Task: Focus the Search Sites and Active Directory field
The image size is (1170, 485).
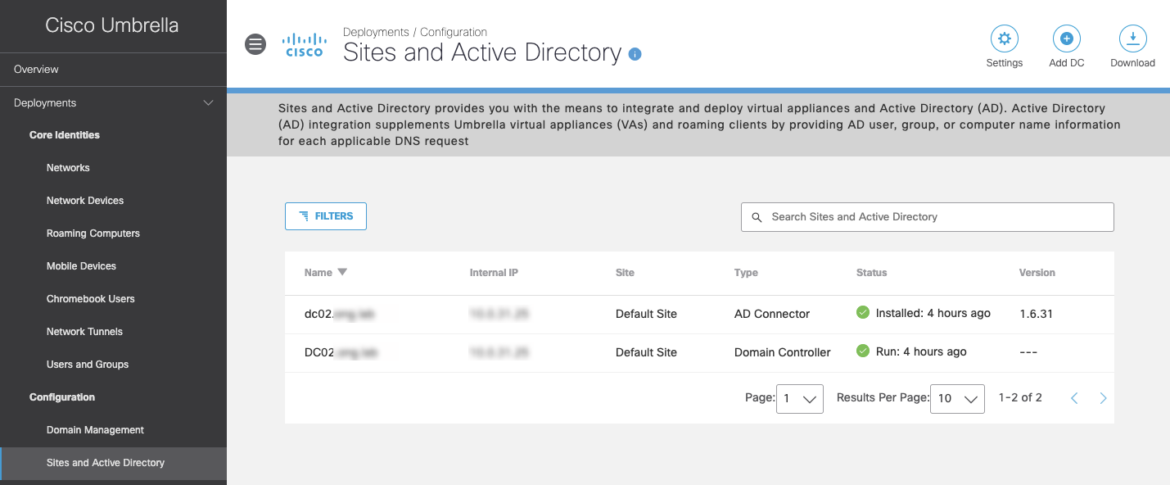Action: point(927,217)
